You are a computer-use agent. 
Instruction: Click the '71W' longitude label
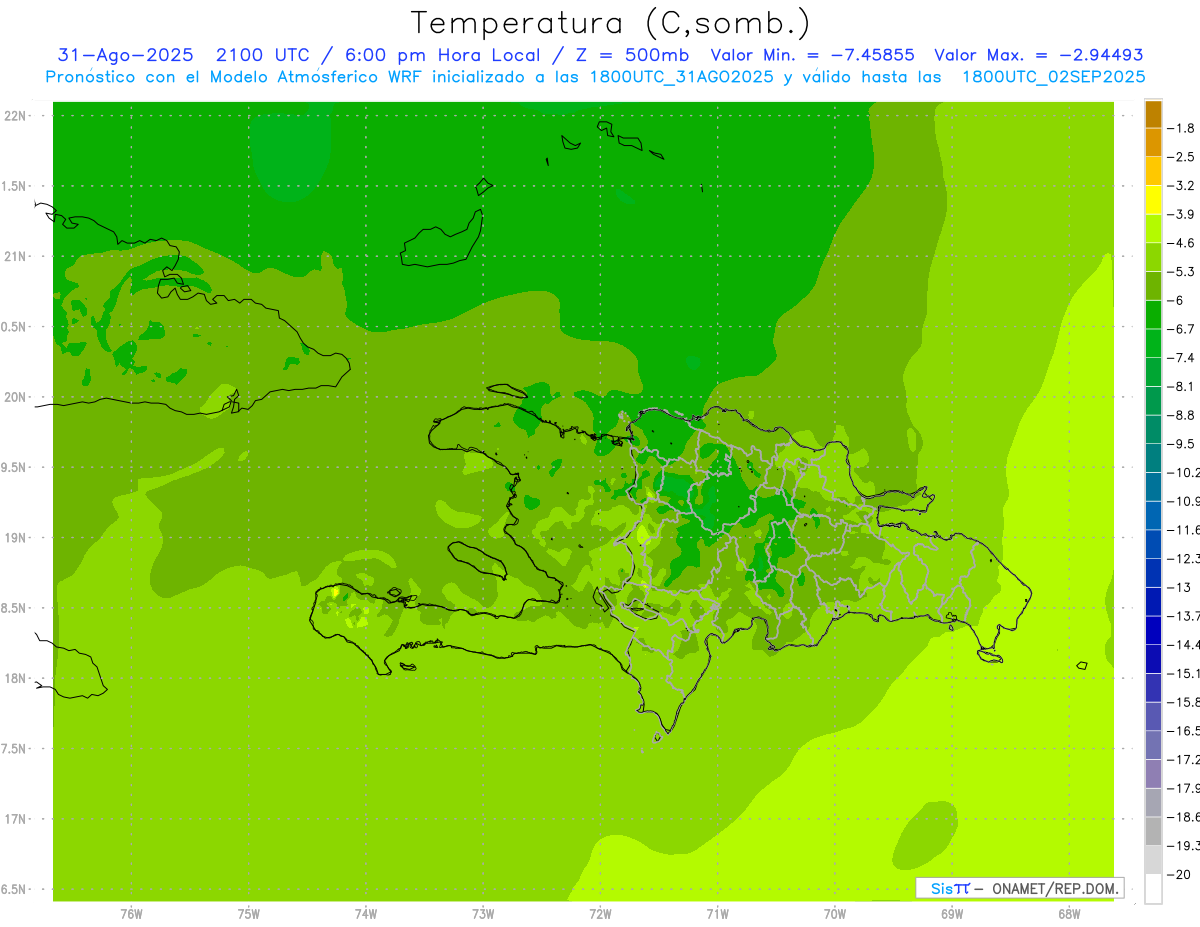717,914
